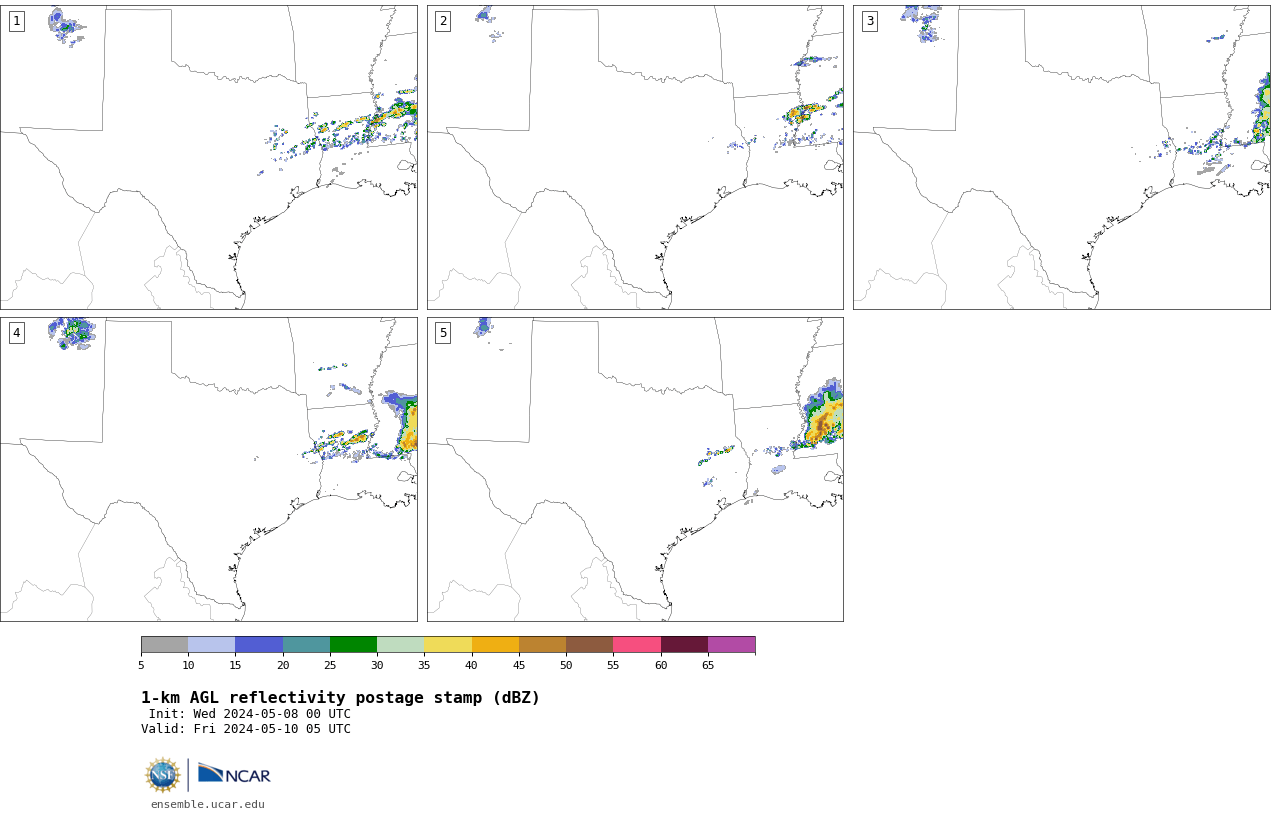Click the colorbar tick label 5

(141, 665)
